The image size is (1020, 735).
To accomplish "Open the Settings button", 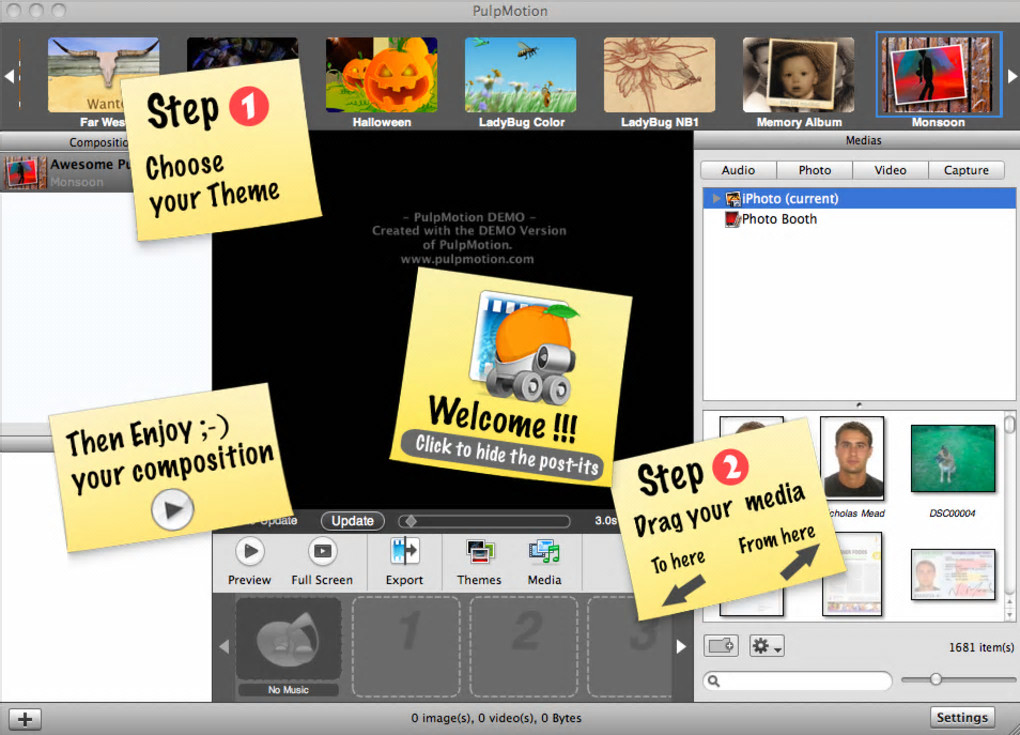I will pos(962,717).
